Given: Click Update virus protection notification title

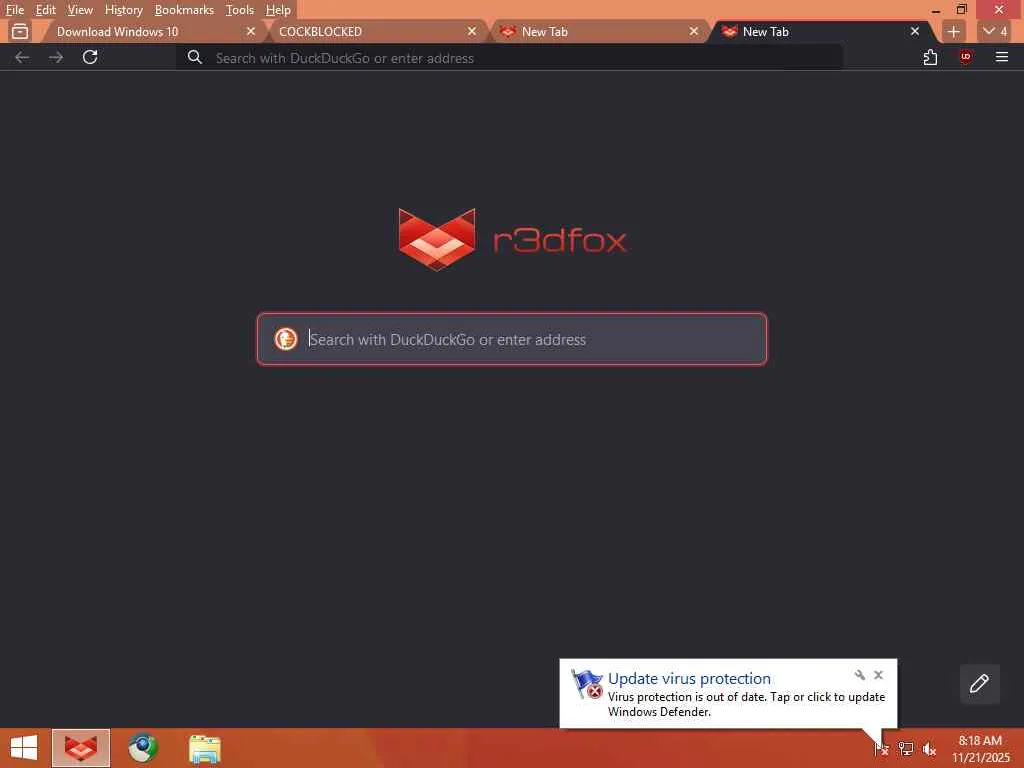Looking at the screenshot, I should (689, 679).
